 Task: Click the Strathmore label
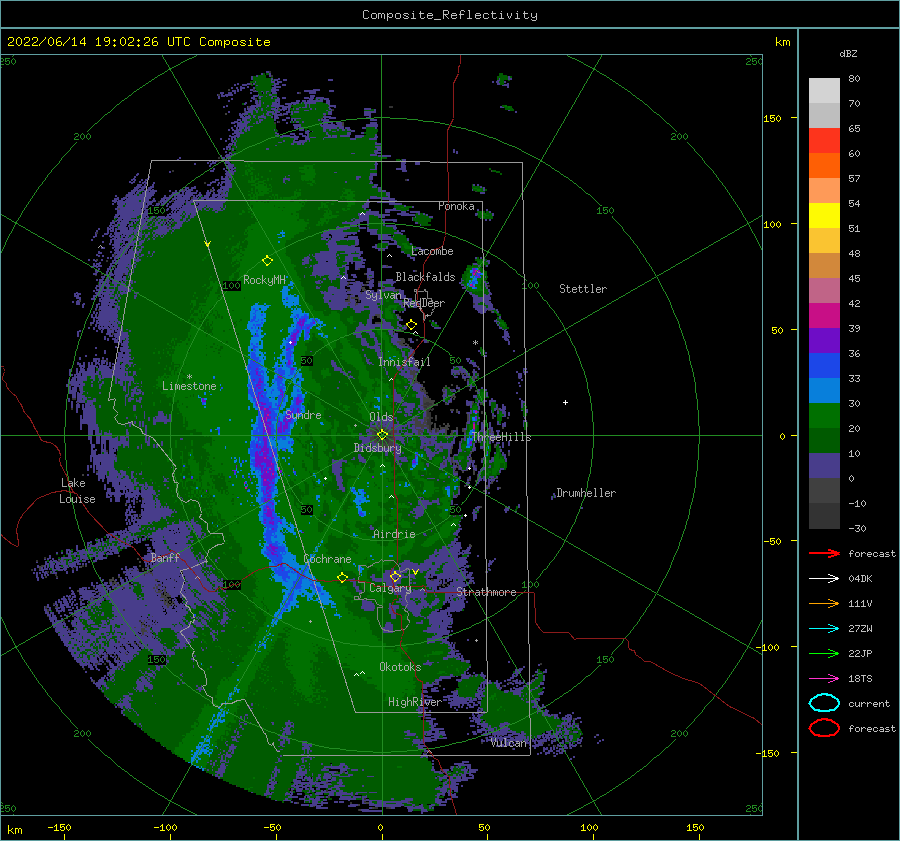[x=486, y=592]
